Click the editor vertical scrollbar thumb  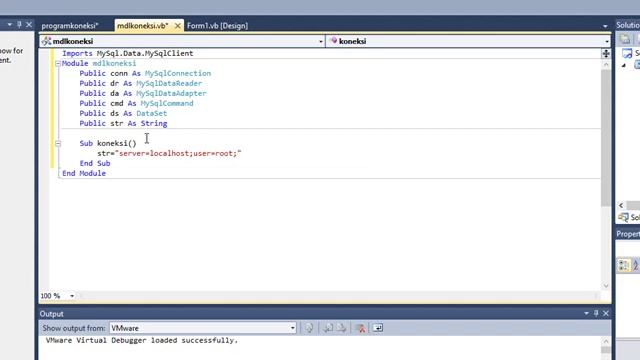click(606, 138)
